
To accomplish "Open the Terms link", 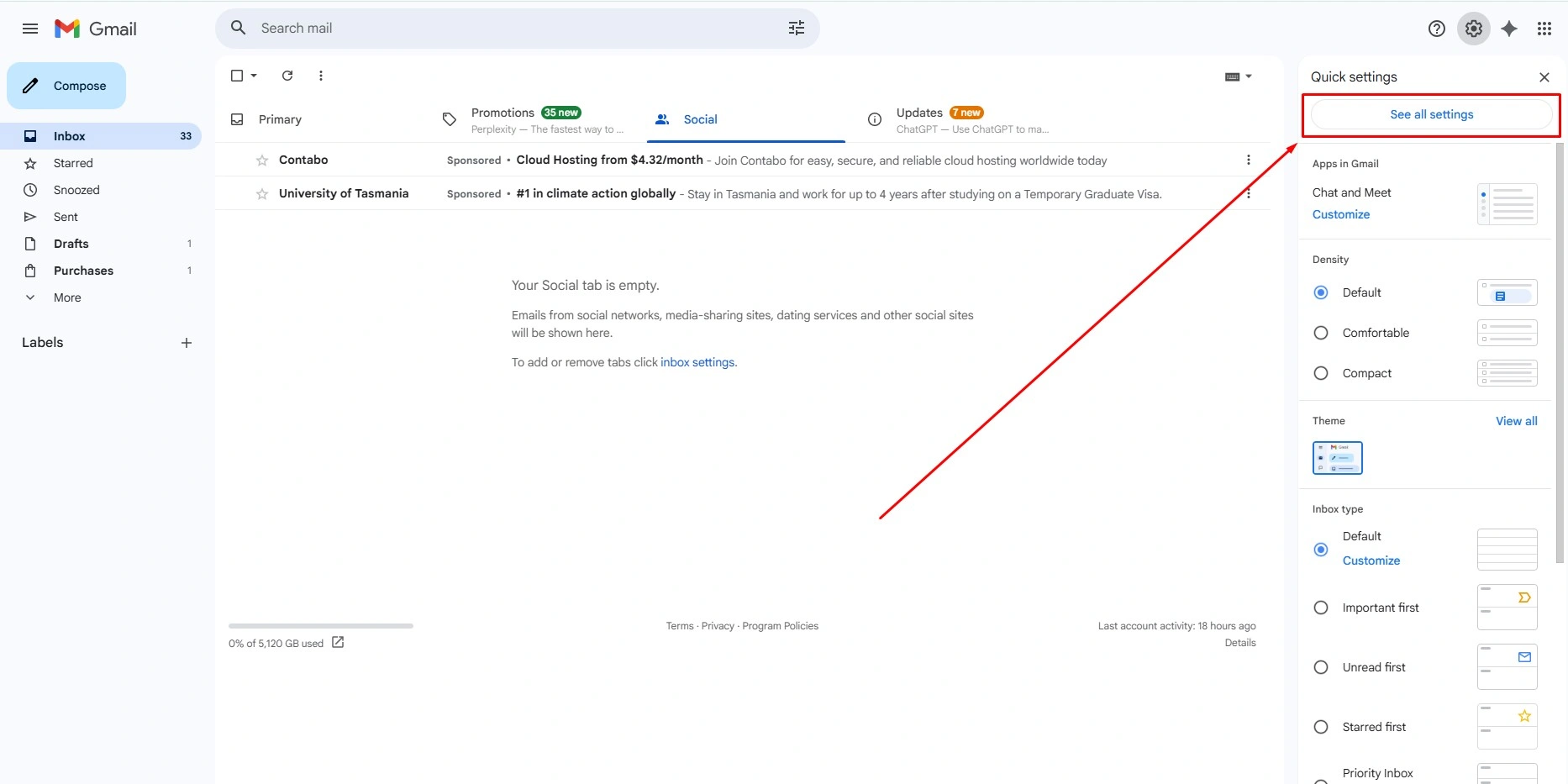I will [680, 626].
